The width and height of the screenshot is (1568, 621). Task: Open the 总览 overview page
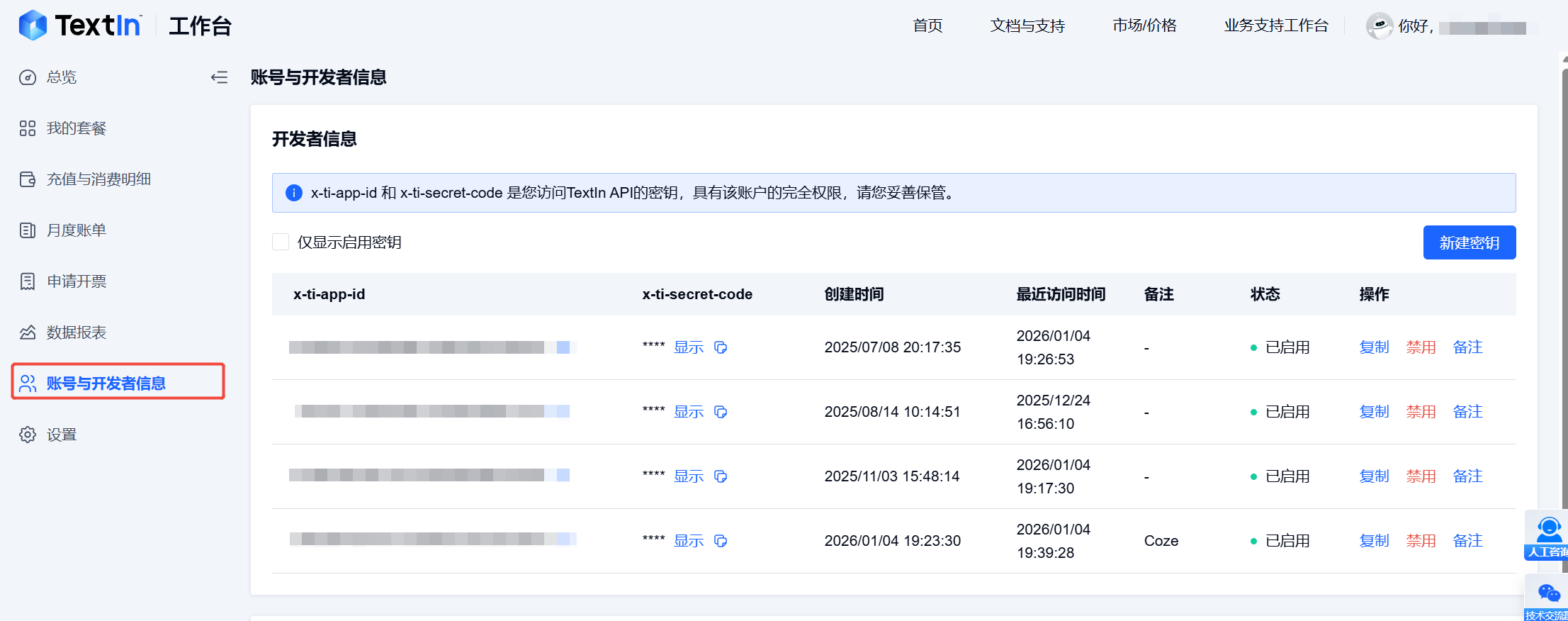point(61,77)
